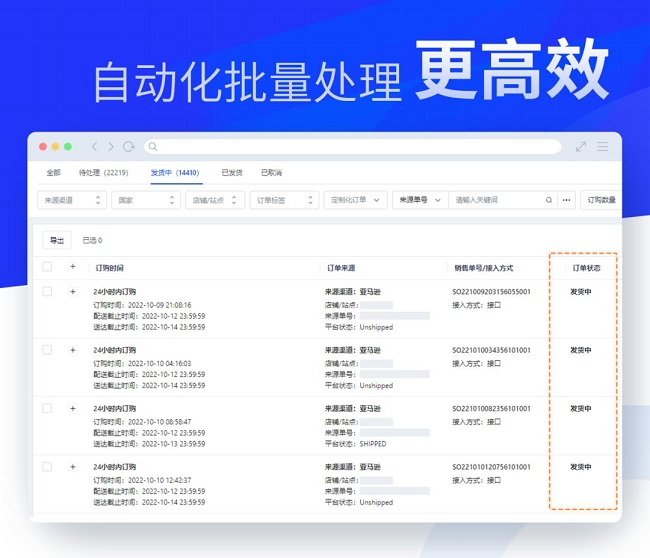Expand order SO221010120756101001 with the plus icon
Image resolution: width=650 pixels, height=558 pixels.
[x=73, y=467]
